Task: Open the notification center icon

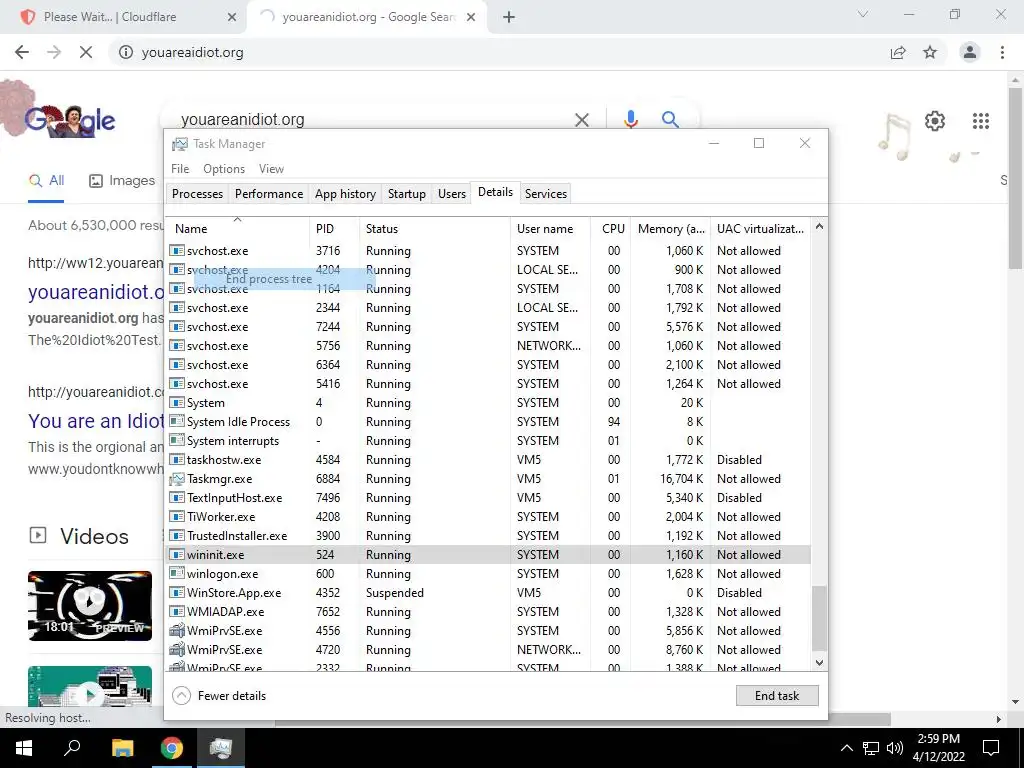Action: click(991, 748)
